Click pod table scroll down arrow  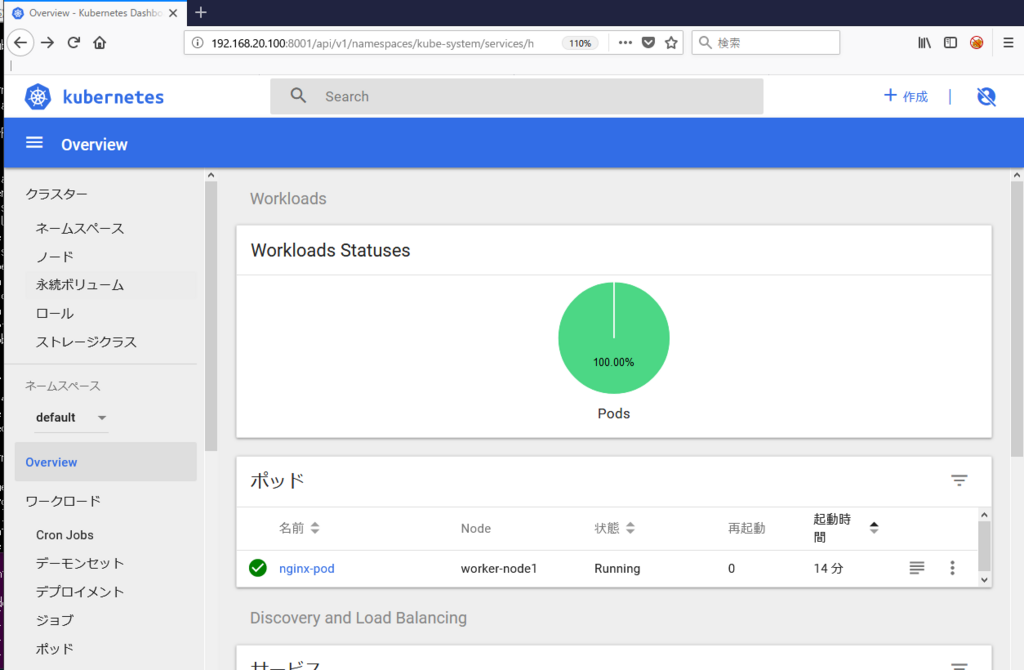click(984, 579)
